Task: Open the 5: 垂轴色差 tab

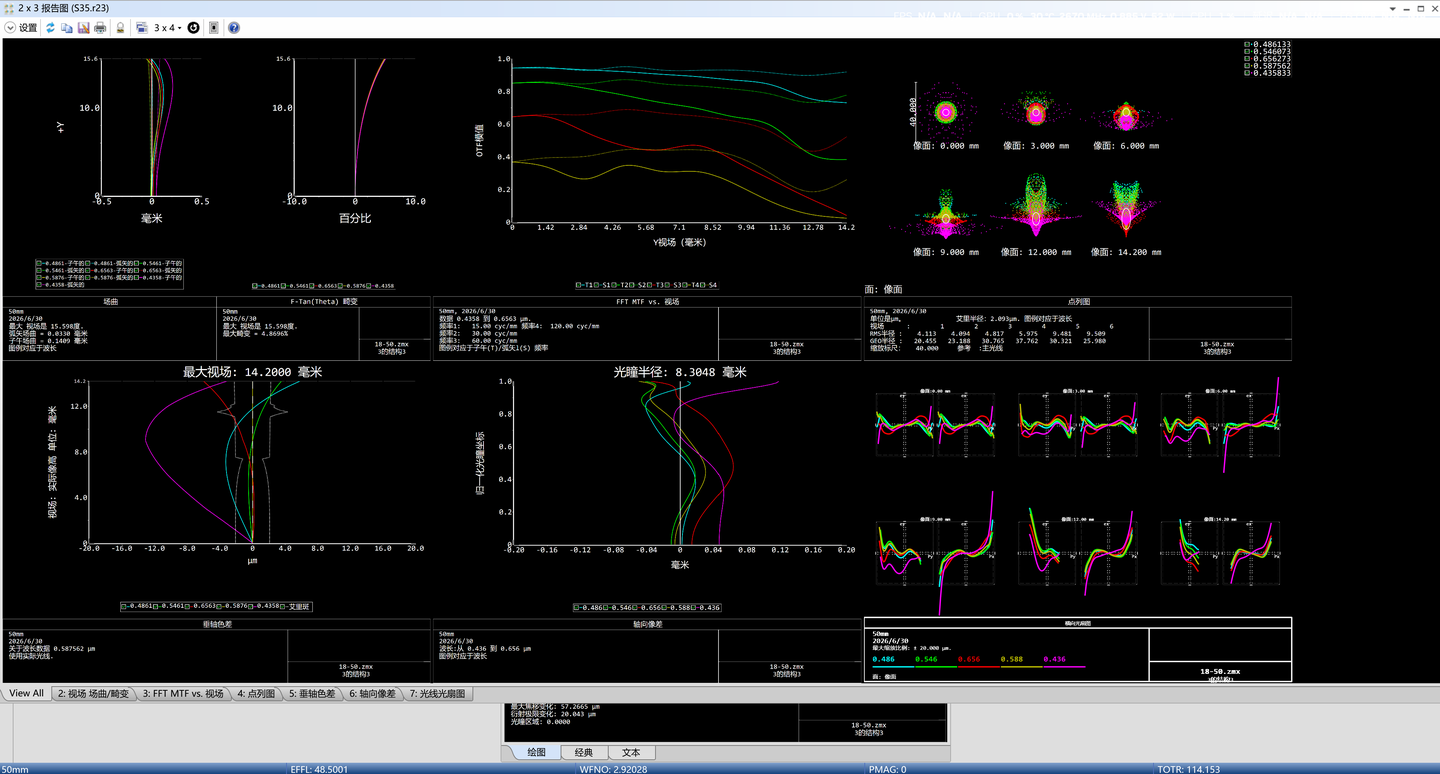Action: (x=312, y=693)
